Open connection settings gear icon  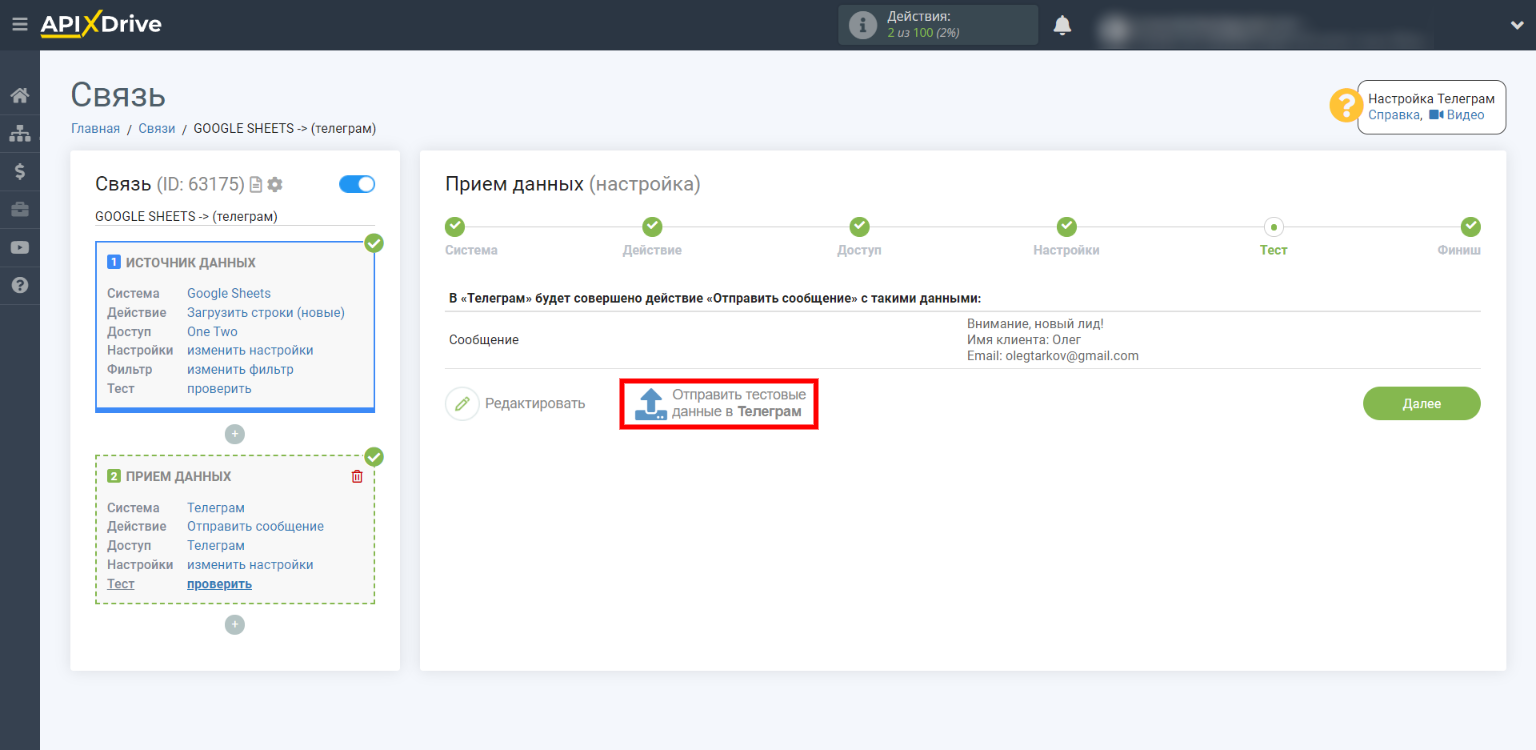coord(275,184)
